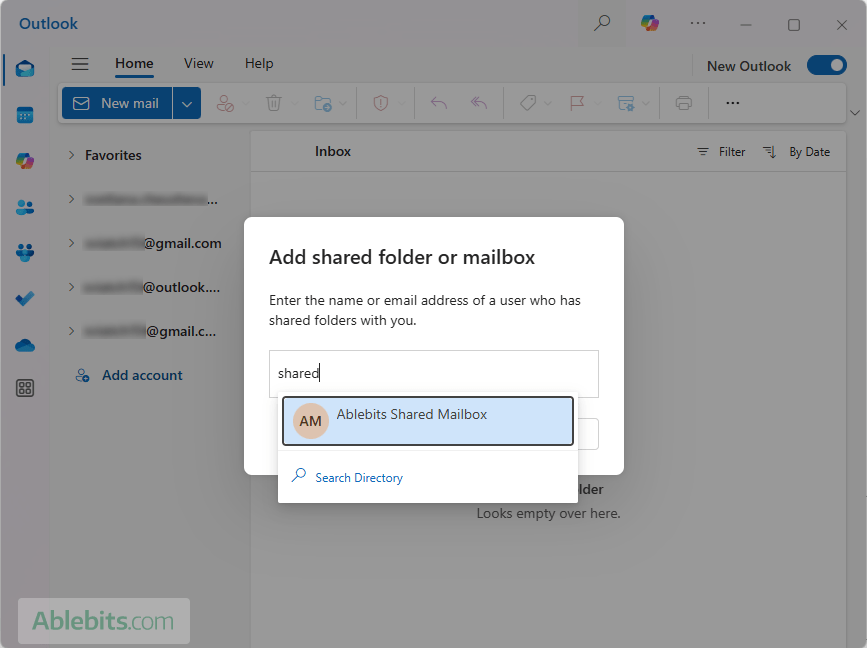Switch to the Help tab
Viewport: 867px width, 648px height.
259,64
